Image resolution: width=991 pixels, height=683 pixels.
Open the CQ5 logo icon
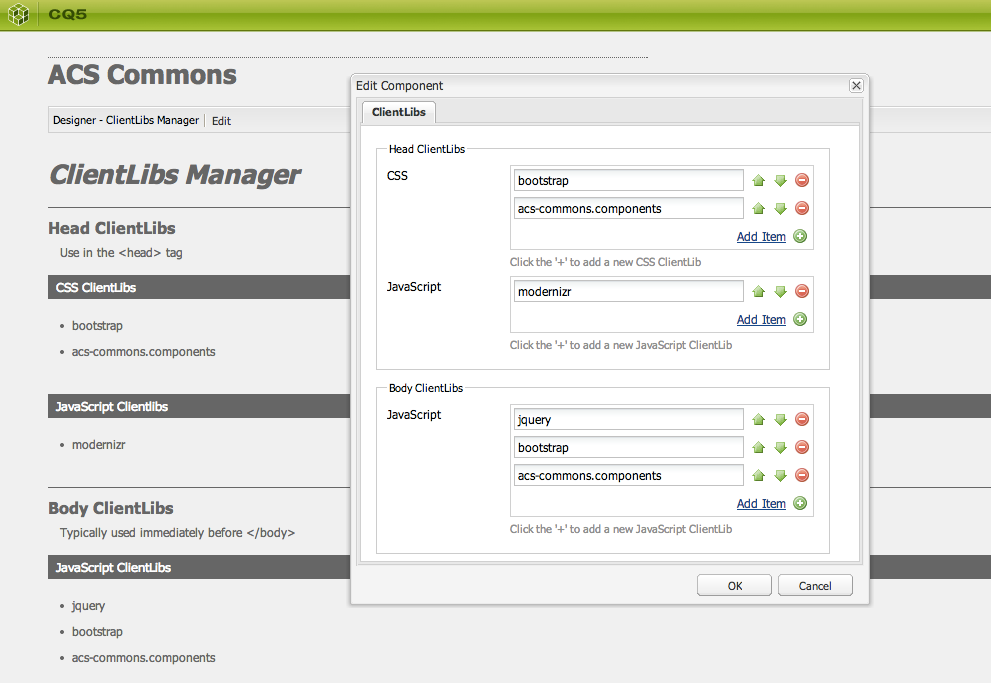pos(18,14)
